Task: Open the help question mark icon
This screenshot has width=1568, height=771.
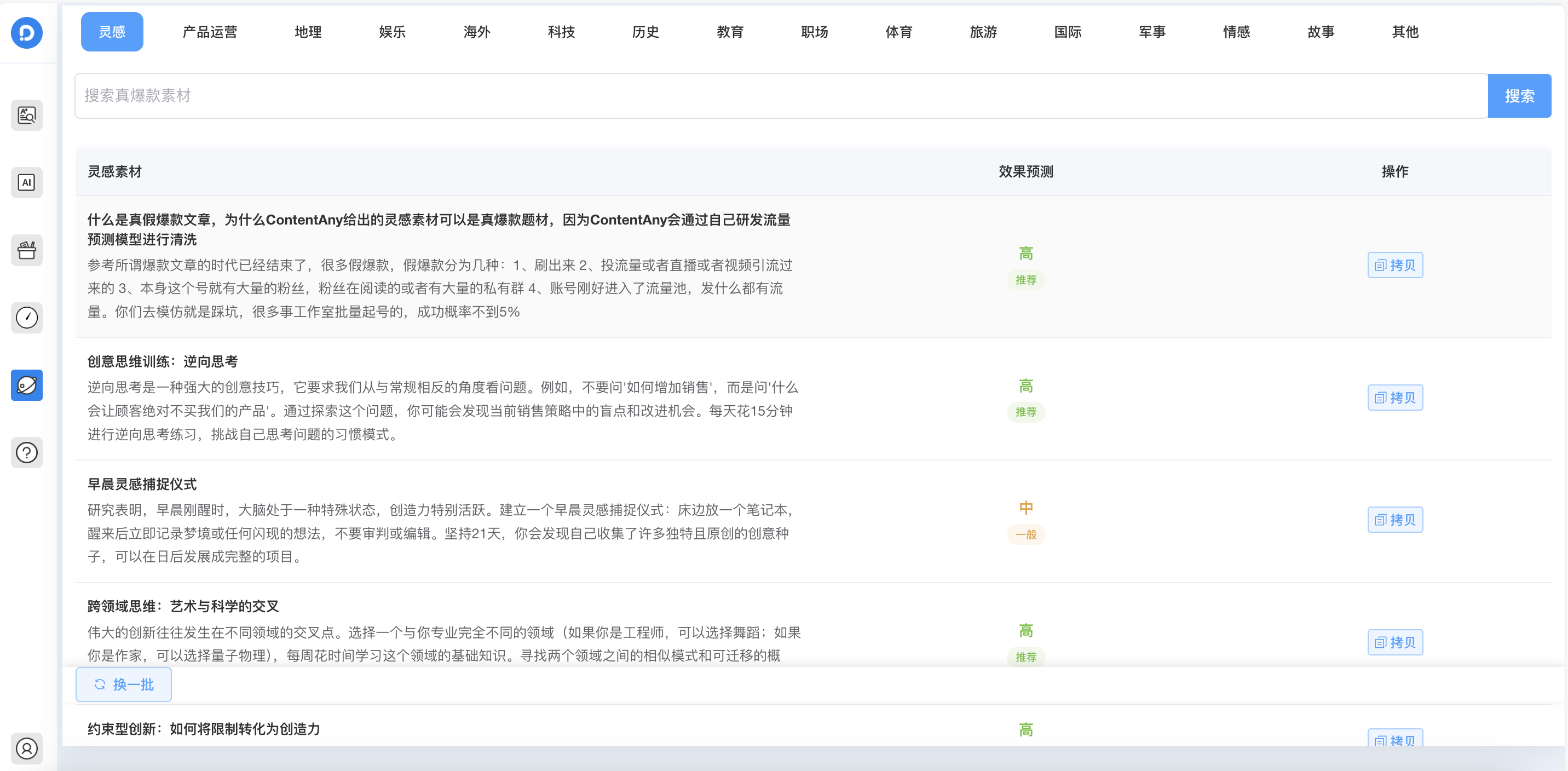Action: 26,452
